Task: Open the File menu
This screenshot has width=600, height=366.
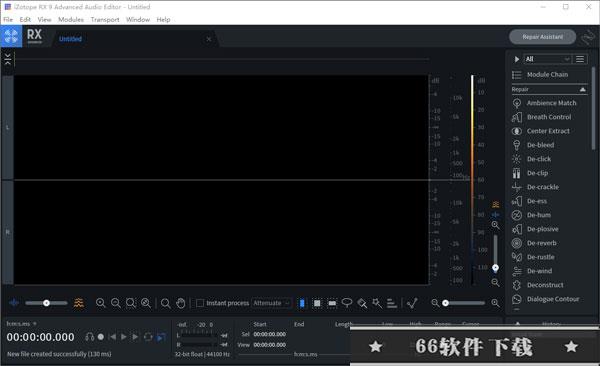Action: point(8,20)
